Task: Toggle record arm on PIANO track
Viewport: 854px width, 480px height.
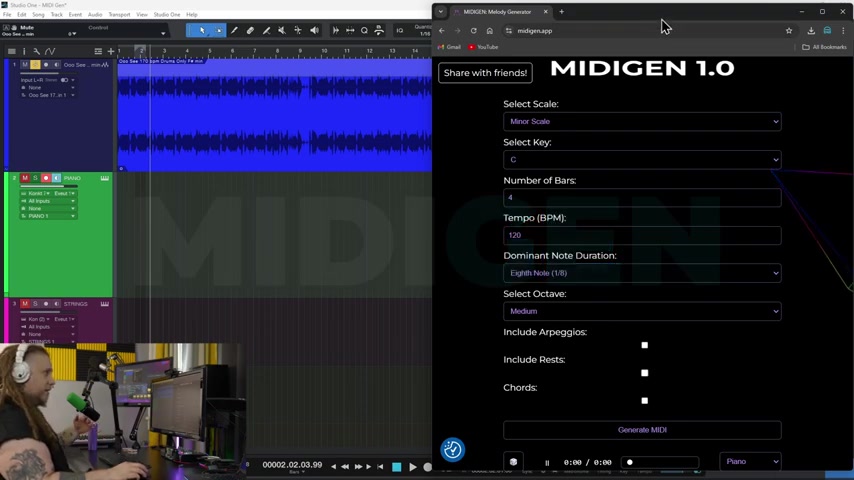Action: point(46,178)
